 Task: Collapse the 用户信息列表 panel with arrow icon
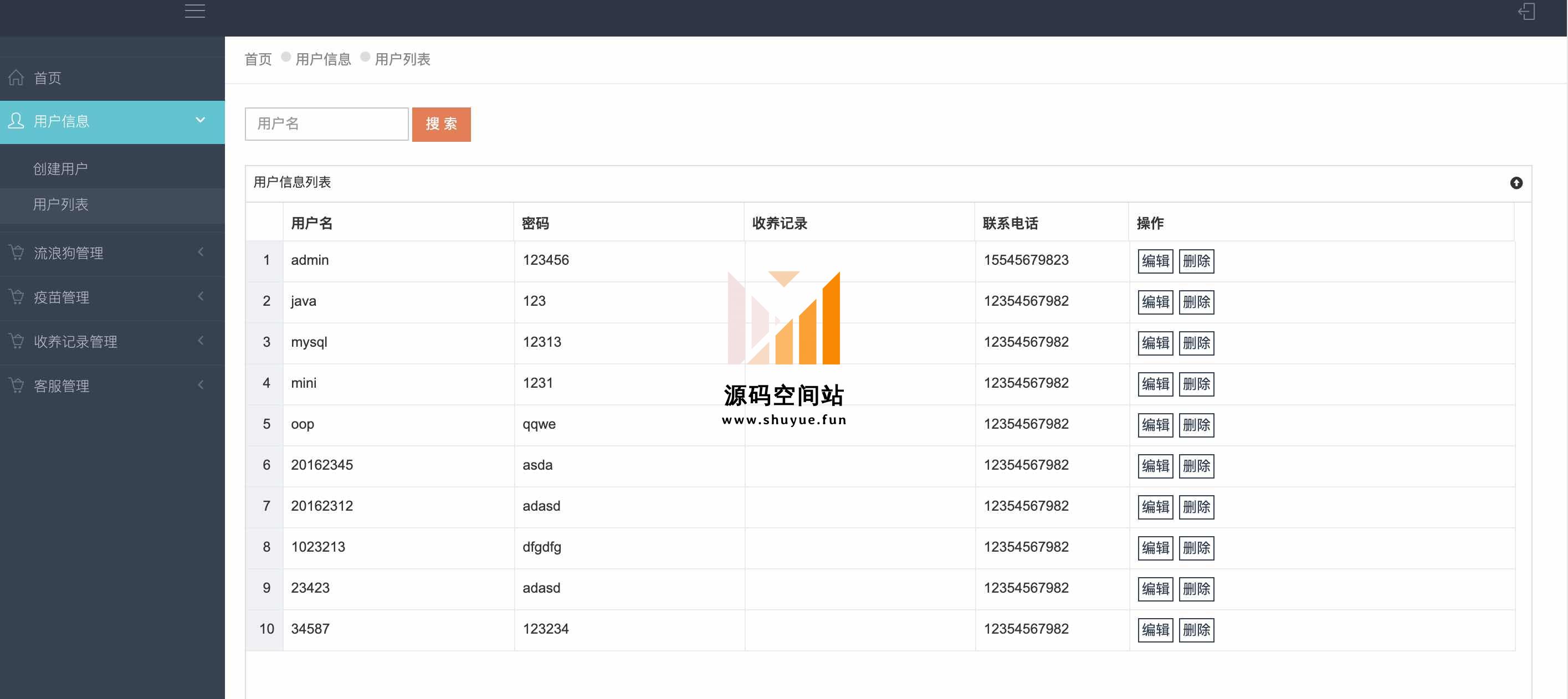1516,183
